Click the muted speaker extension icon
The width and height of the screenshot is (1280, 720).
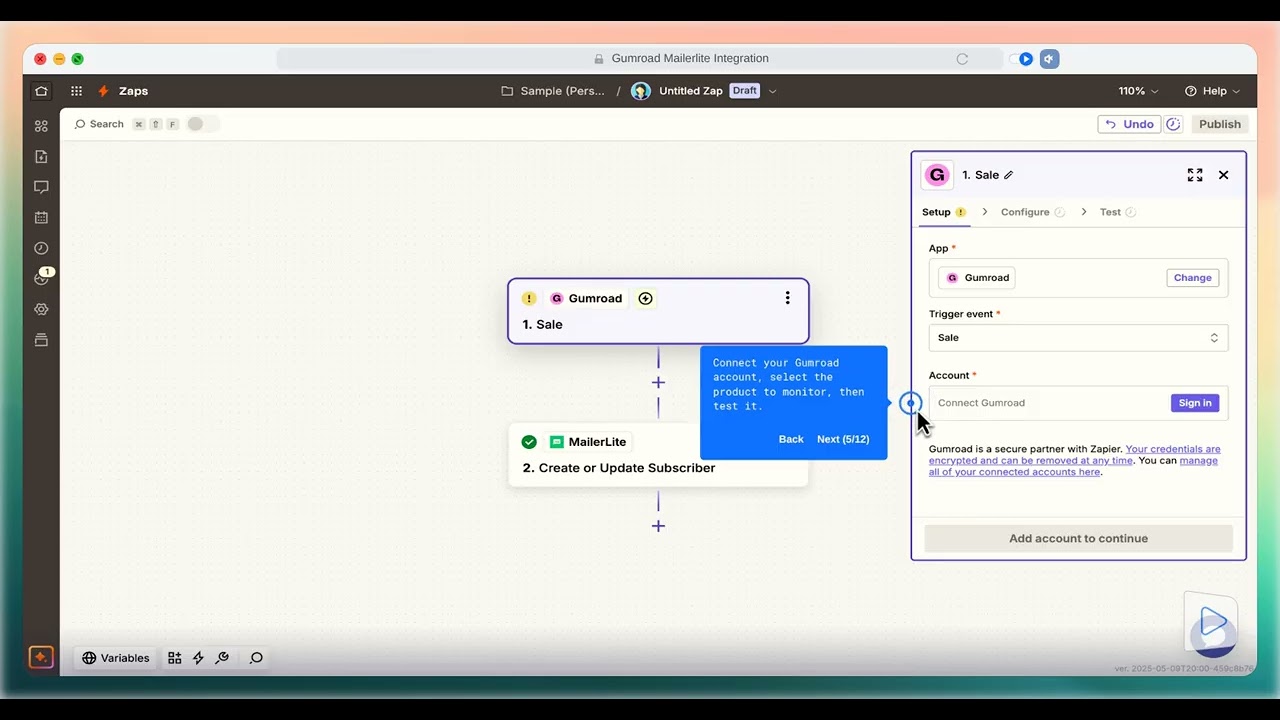pyautogui.click(x=1049, y=59)
